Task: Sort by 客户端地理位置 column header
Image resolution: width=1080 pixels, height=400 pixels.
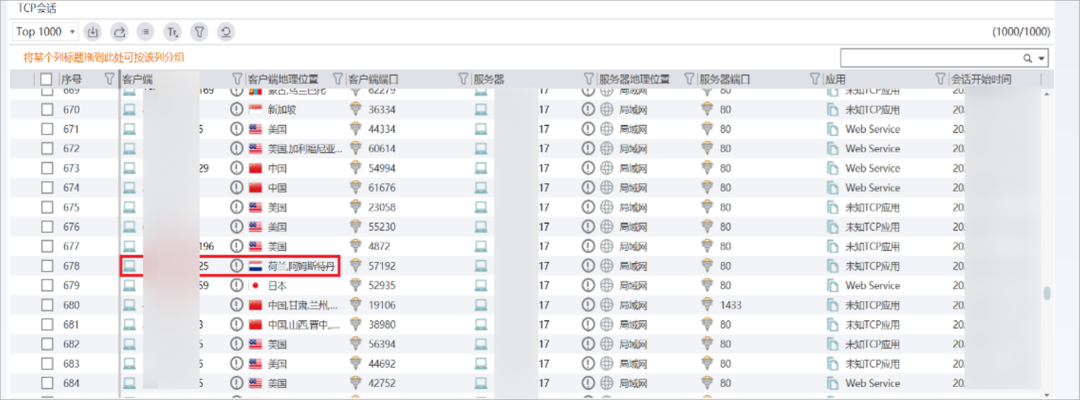Action: coord(282,79)
